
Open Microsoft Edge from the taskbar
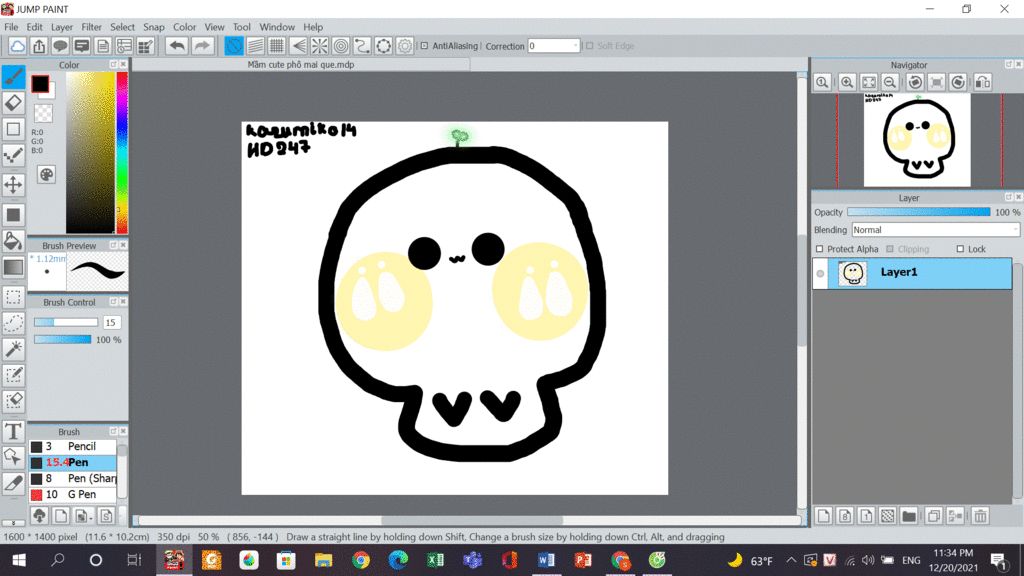(x=398, y=560)
